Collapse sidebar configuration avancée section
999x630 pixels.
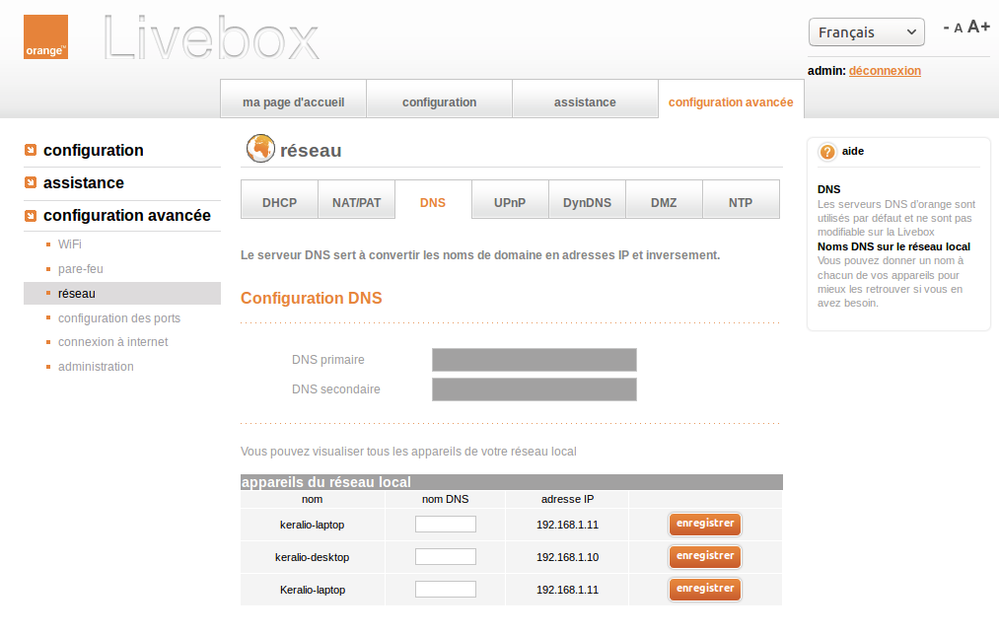pyautogui.click(x=127, y=216)
